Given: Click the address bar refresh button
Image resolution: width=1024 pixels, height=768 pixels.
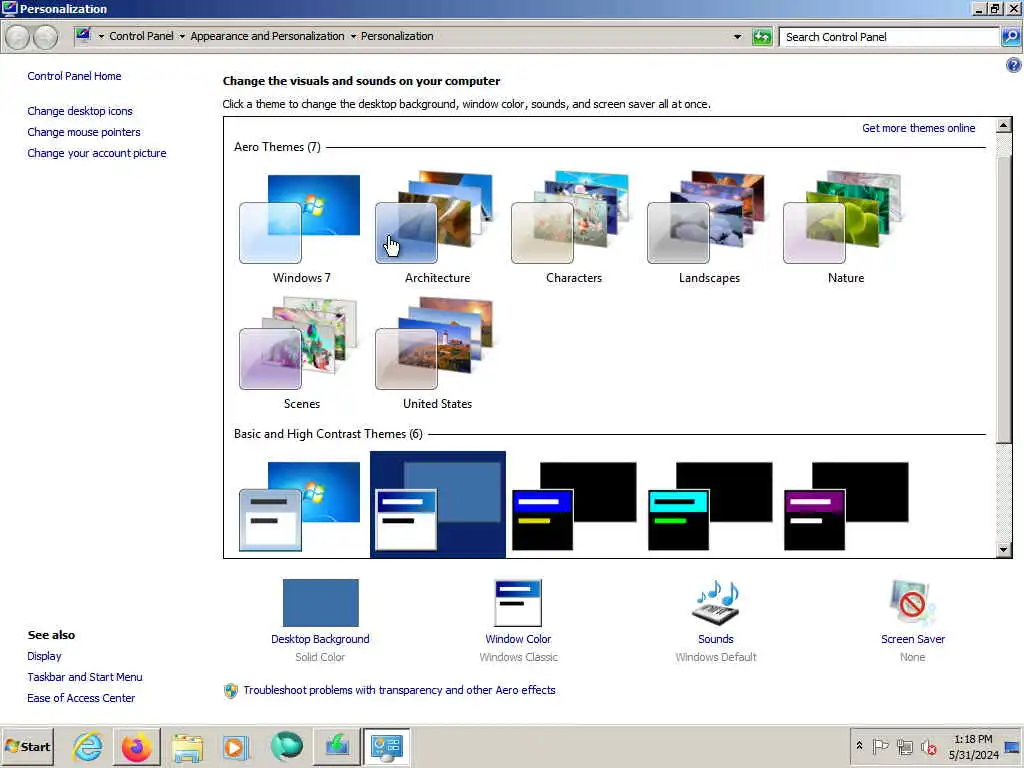Looking at the screenshot, I should (x=761, y=37).
